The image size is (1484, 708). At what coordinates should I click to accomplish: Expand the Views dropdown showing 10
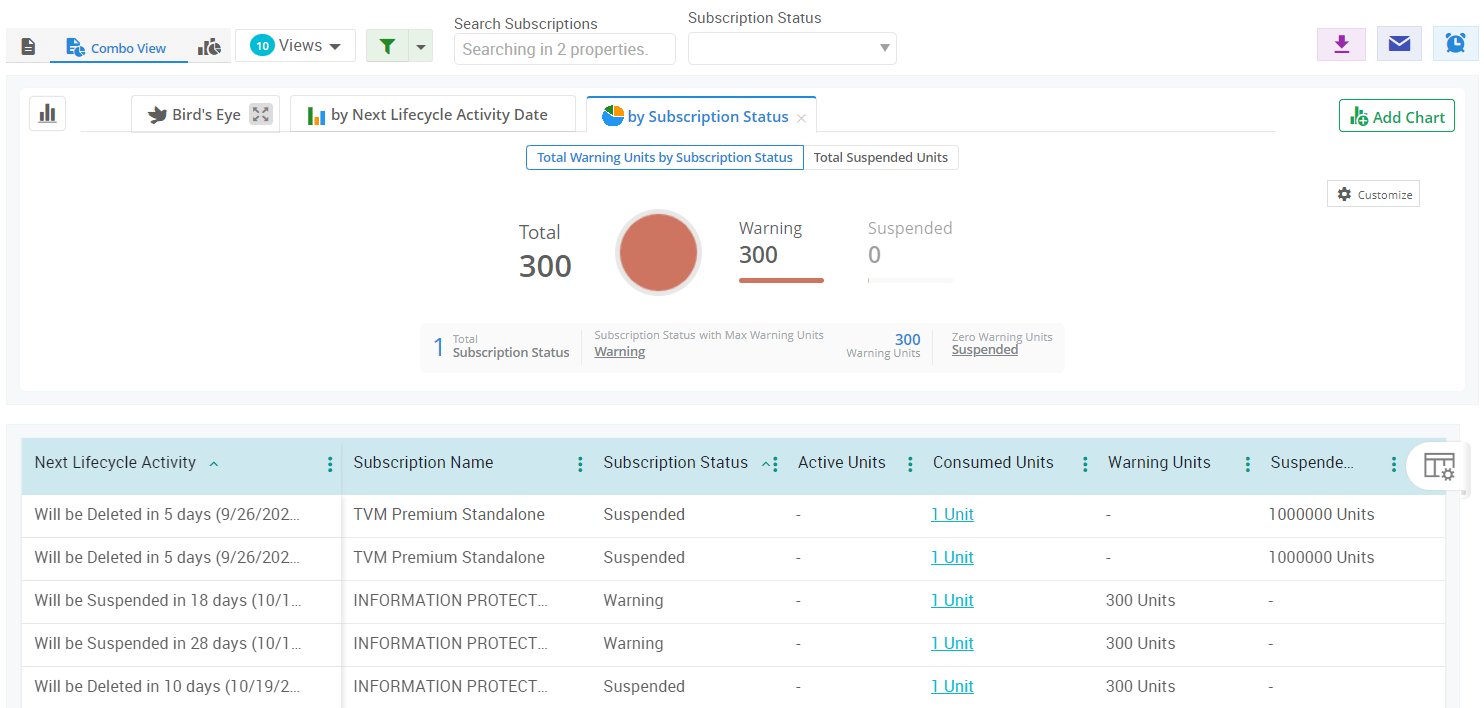[x=295, y=45]
